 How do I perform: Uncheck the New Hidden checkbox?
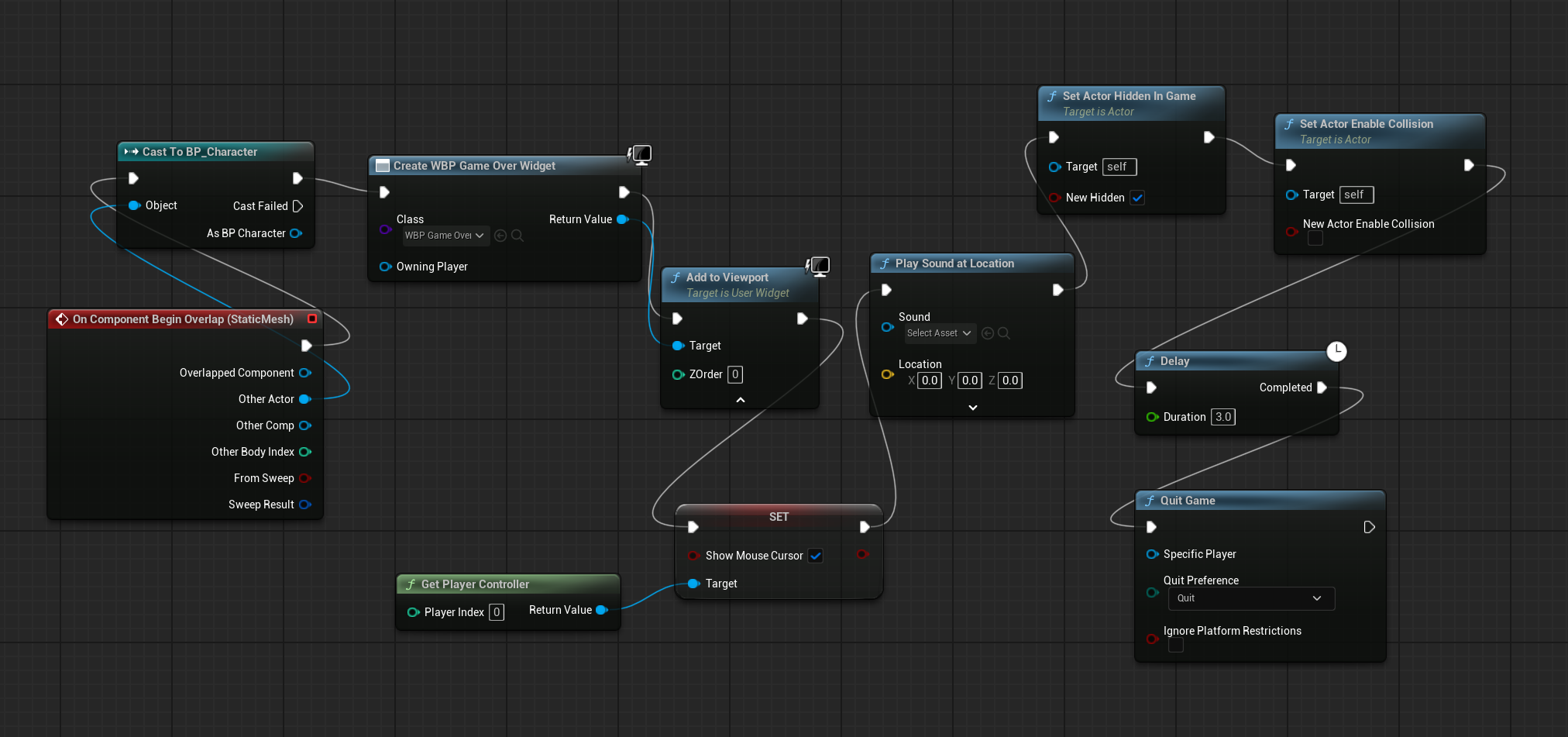coord(1137,198)
